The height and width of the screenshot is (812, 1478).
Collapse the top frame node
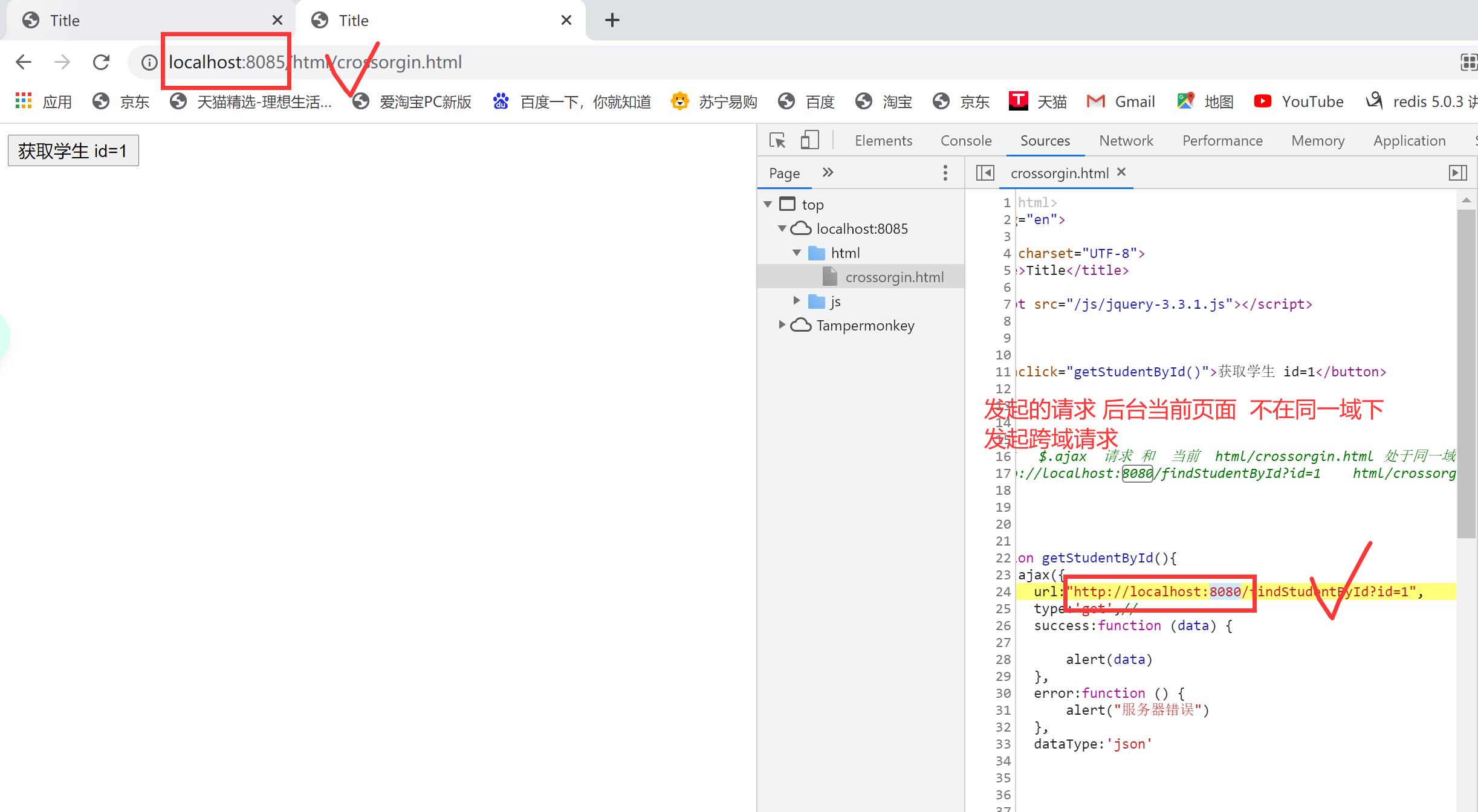768,204
